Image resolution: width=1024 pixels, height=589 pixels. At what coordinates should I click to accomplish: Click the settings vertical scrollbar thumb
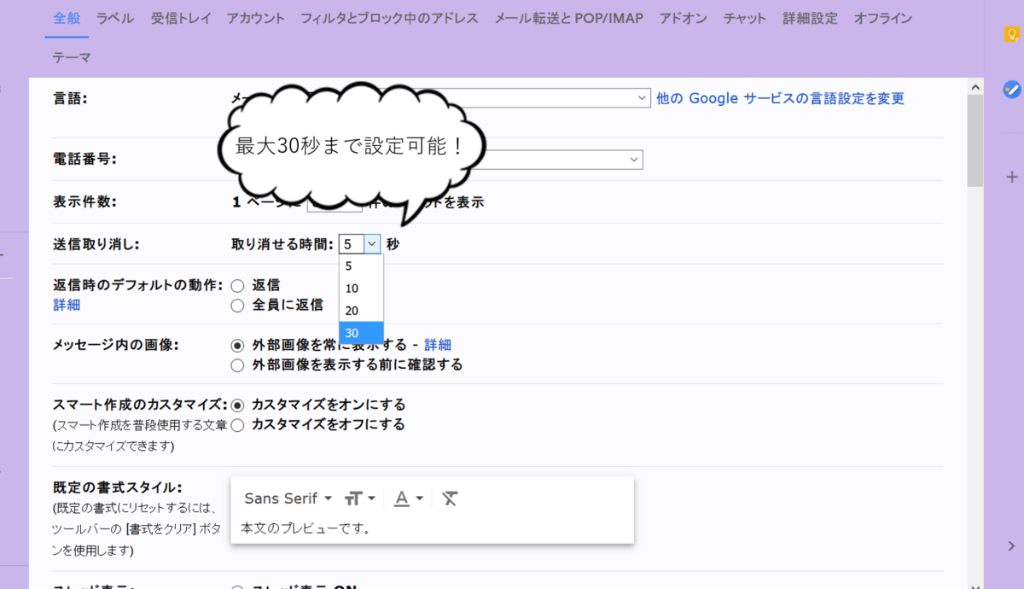(976, 141)
